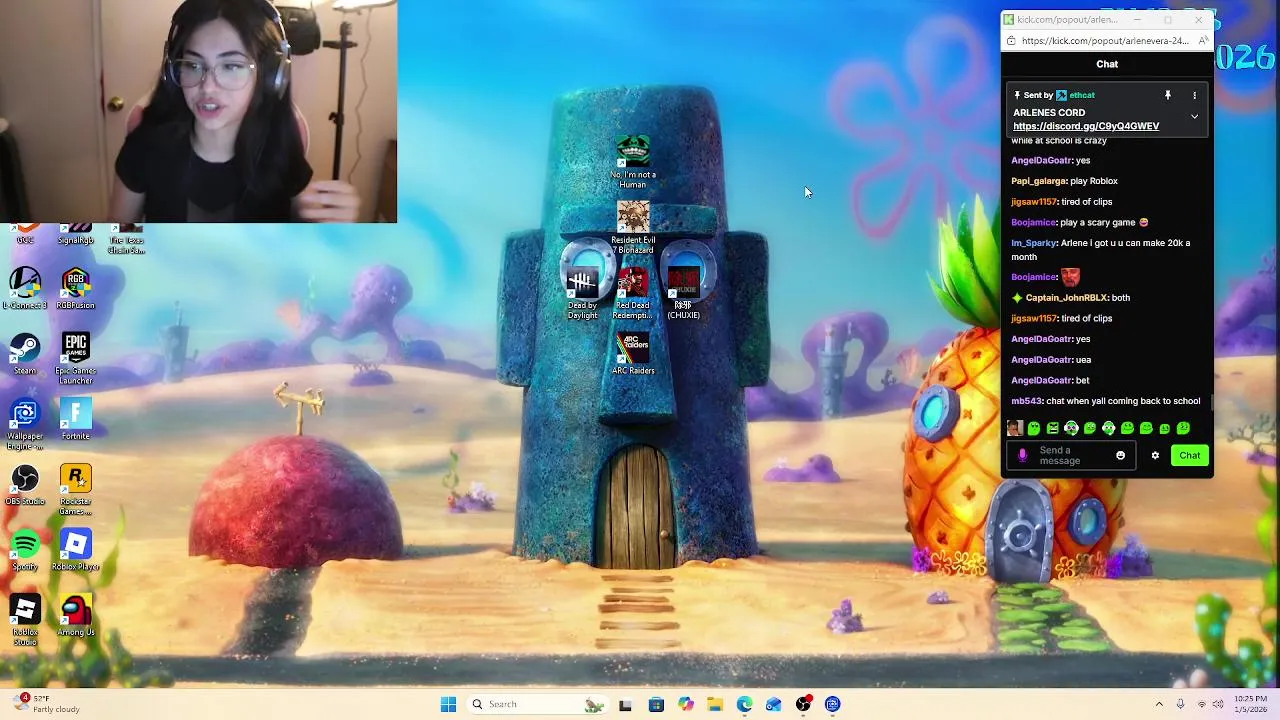
Task: Select the L-Connect 3 desktop icon
Action: click(25, 290)
